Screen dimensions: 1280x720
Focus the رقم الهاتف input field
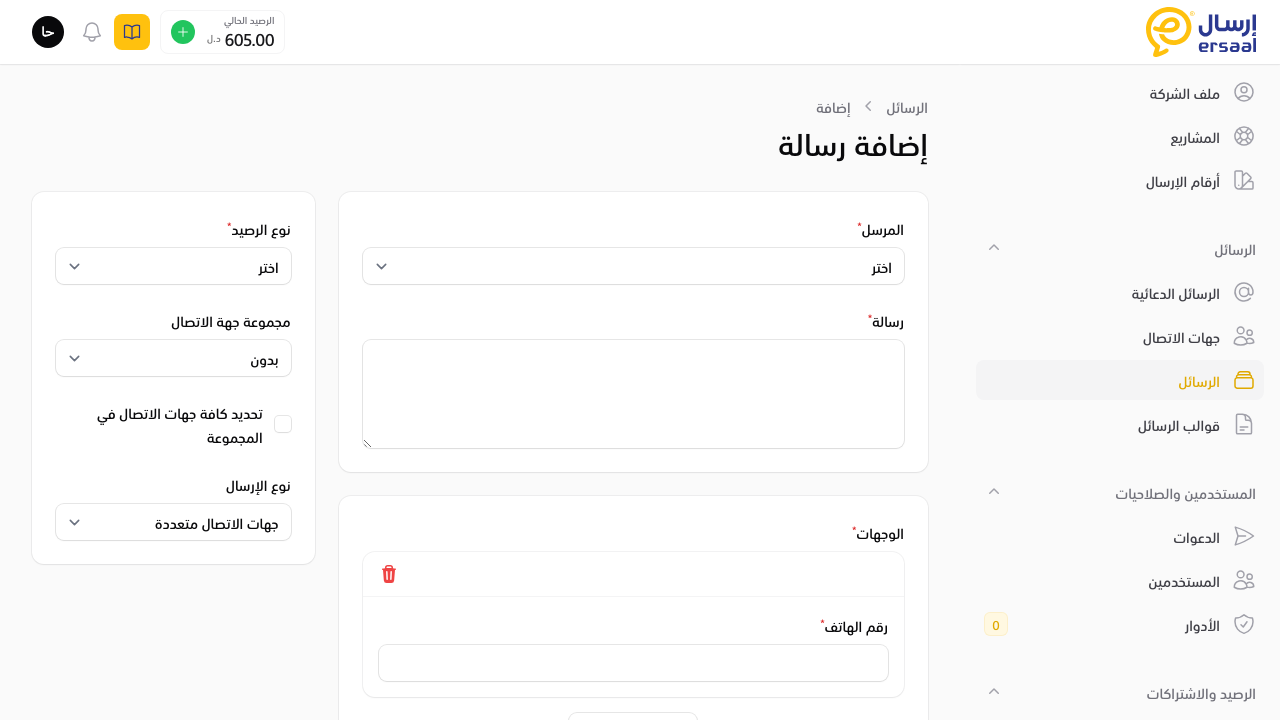coord(633,663)
